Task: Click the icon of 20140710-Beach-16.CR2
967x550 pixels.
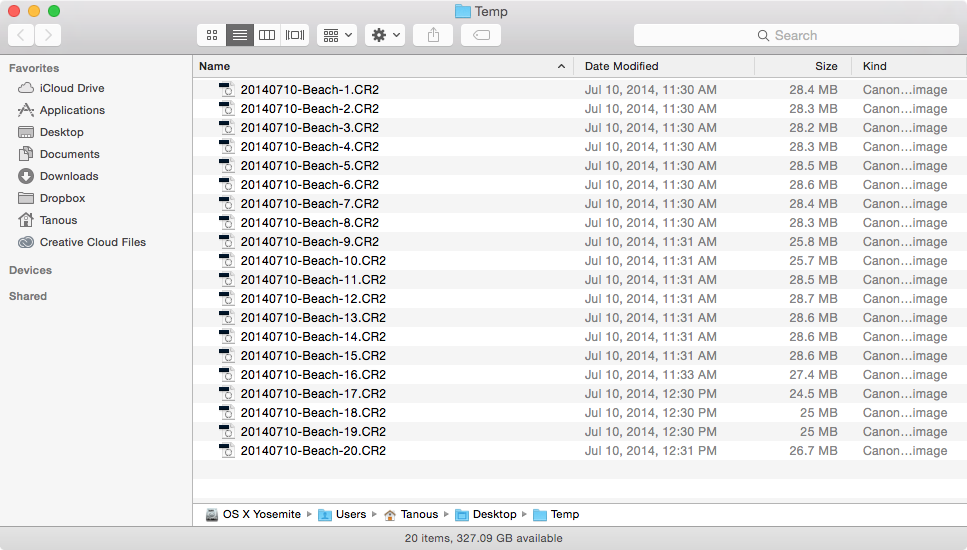Action: (227, 375)
